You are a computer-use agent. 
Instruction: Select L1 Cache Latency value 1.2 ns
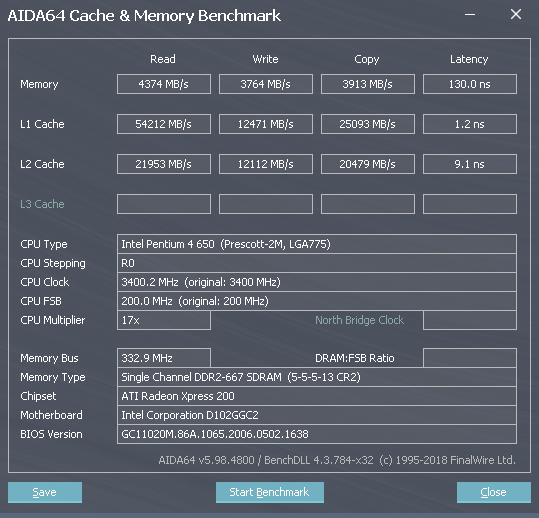tap(470, 124)
